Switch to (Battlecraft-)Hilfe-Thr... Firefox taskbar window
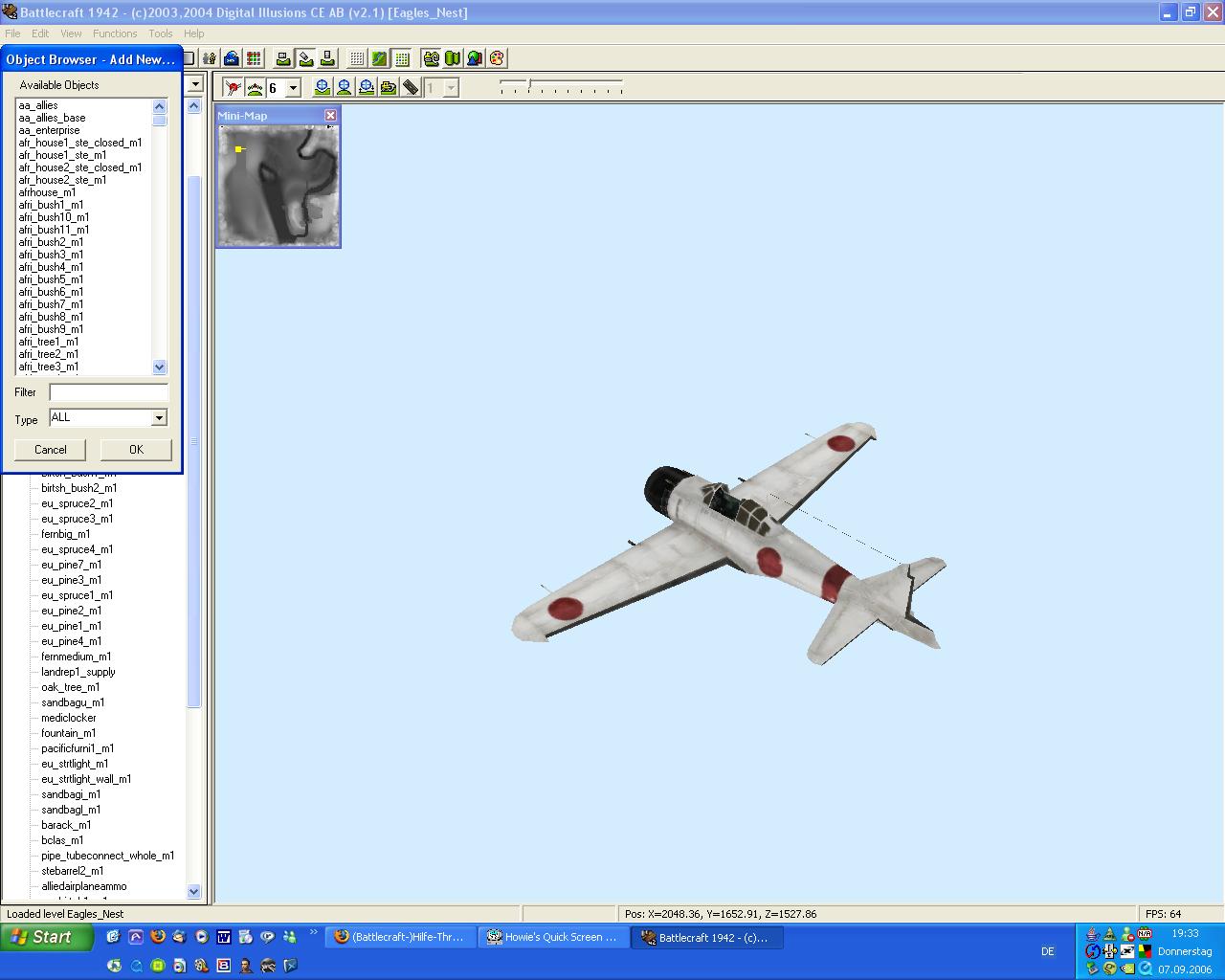1225x980 pixels. coord(401,937)
